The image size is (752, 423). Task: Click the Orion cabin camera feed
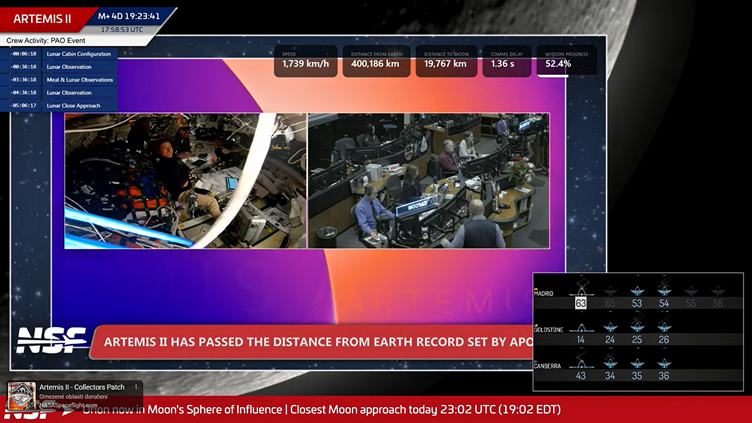pos(185,180)
